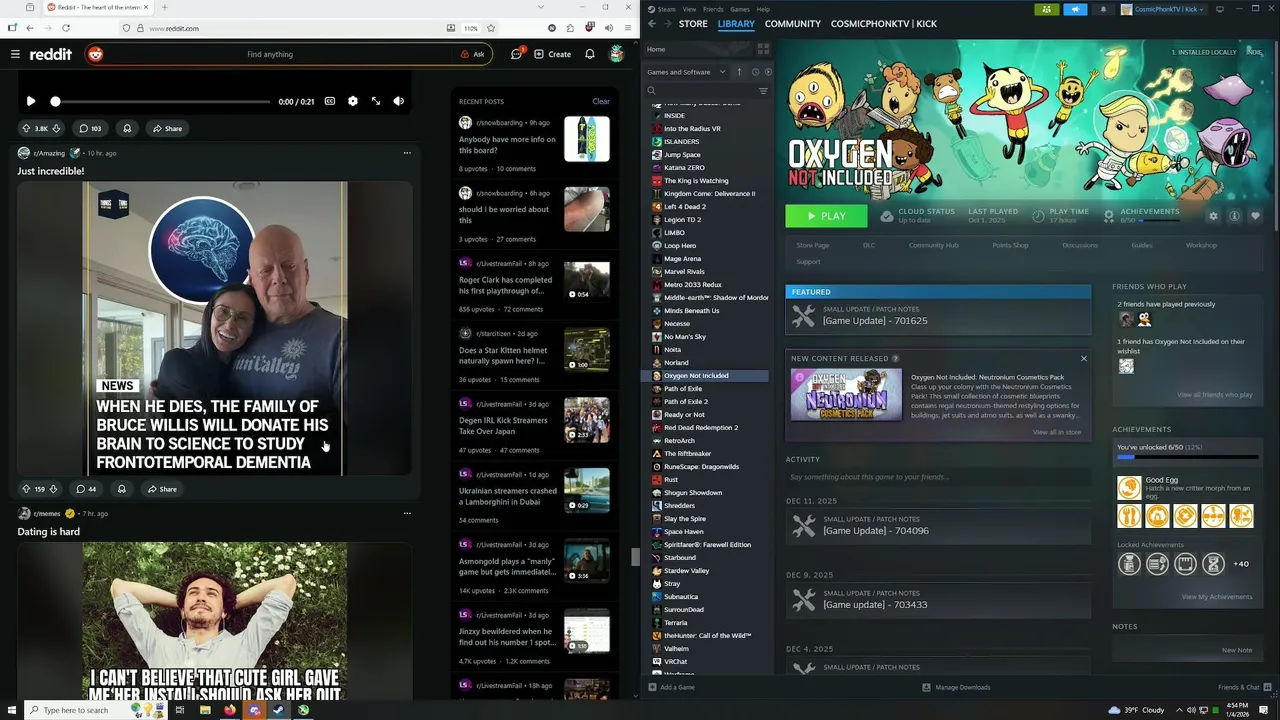The width and height of the screenshot is (1280, 720).
Task: Open Firefox extensions puzzle icon
Action: (570, 28)
